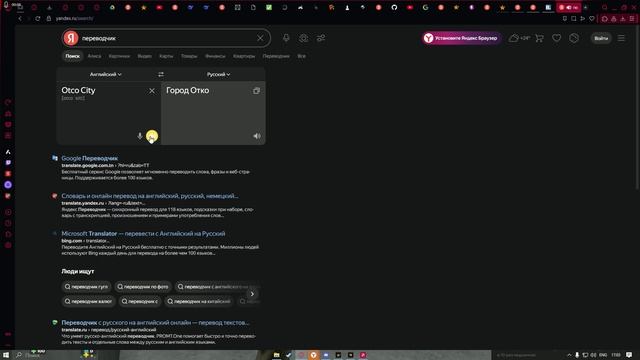Open the Yandex hamburger menu
This screenshot has height=360, width=640.
point(621,38)
